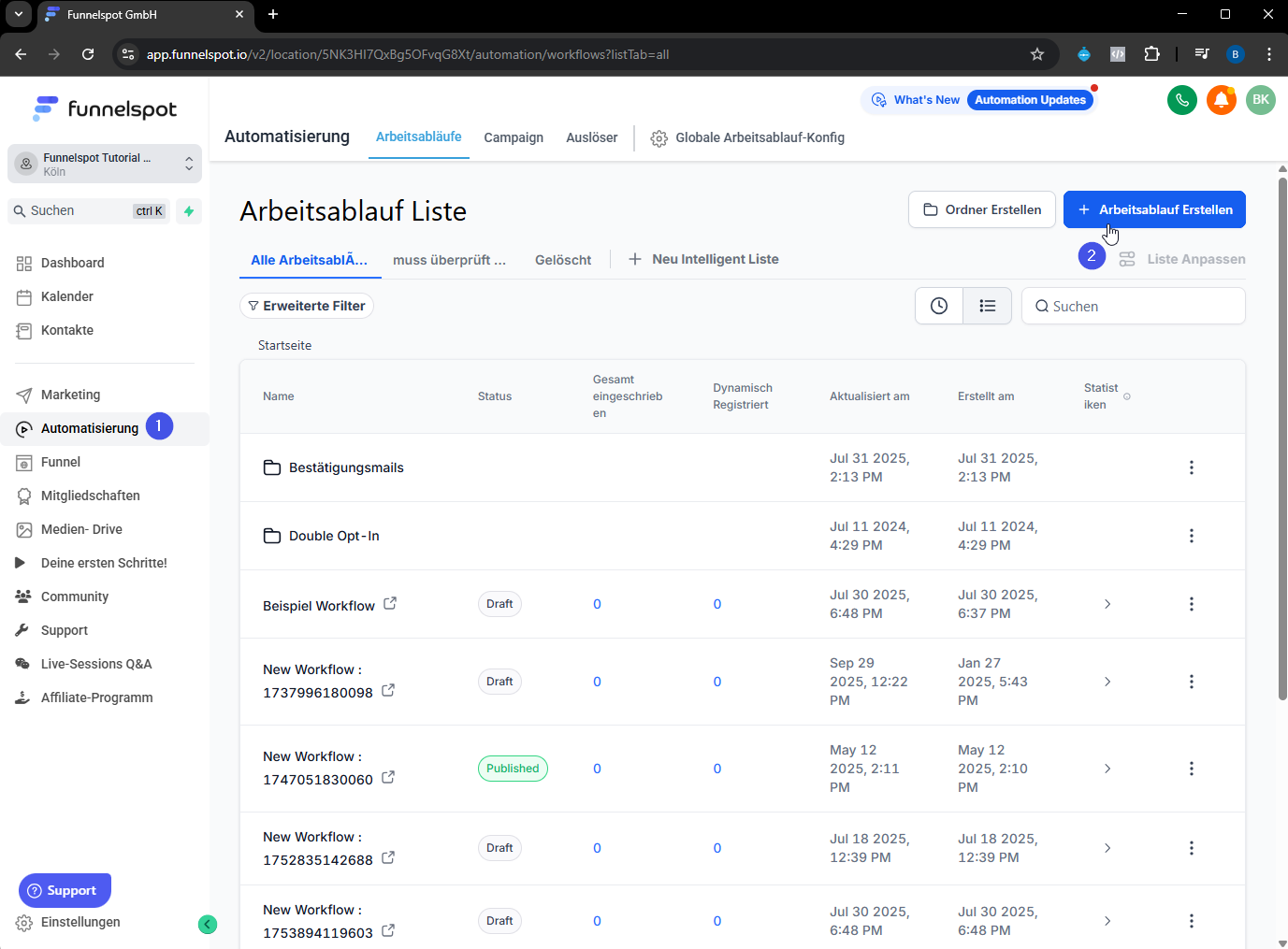
Task: Open workflow 1737996180098 external link icon
Action: tap(388, 691)
